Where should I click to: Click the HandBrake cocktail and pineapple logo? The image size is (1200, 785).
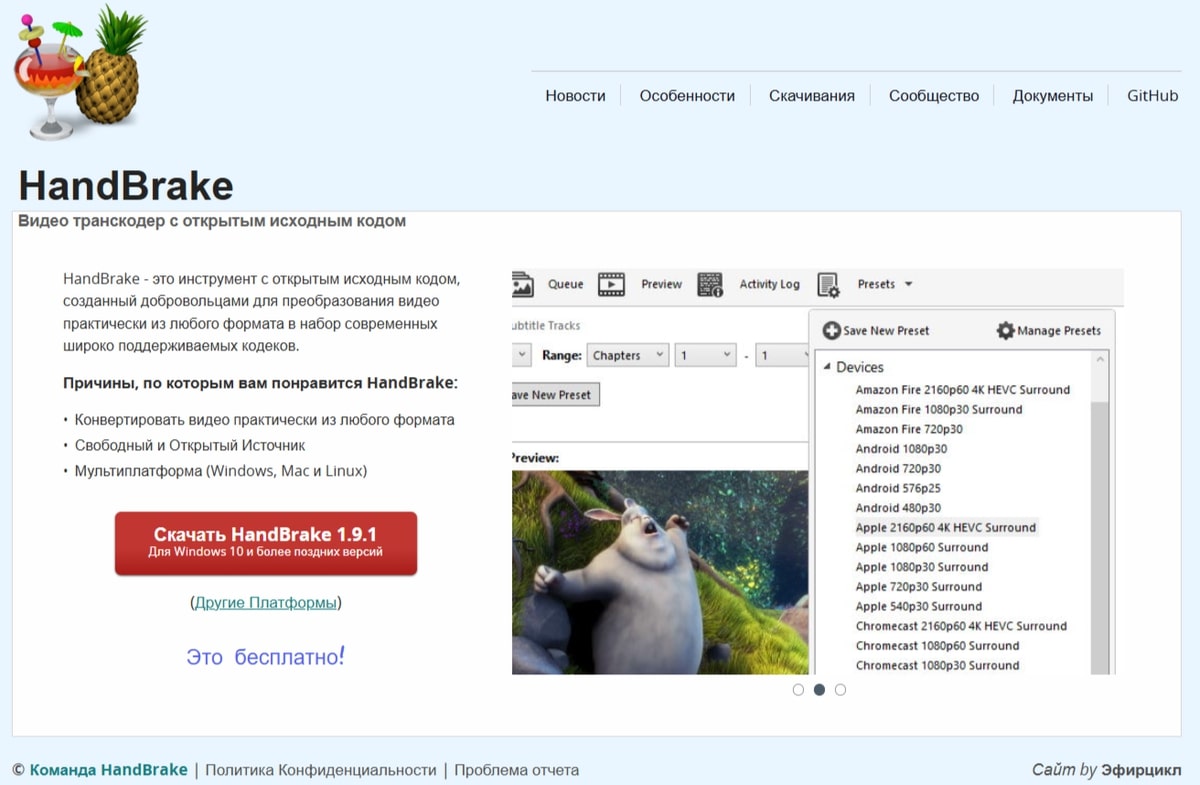click(80, 75)
